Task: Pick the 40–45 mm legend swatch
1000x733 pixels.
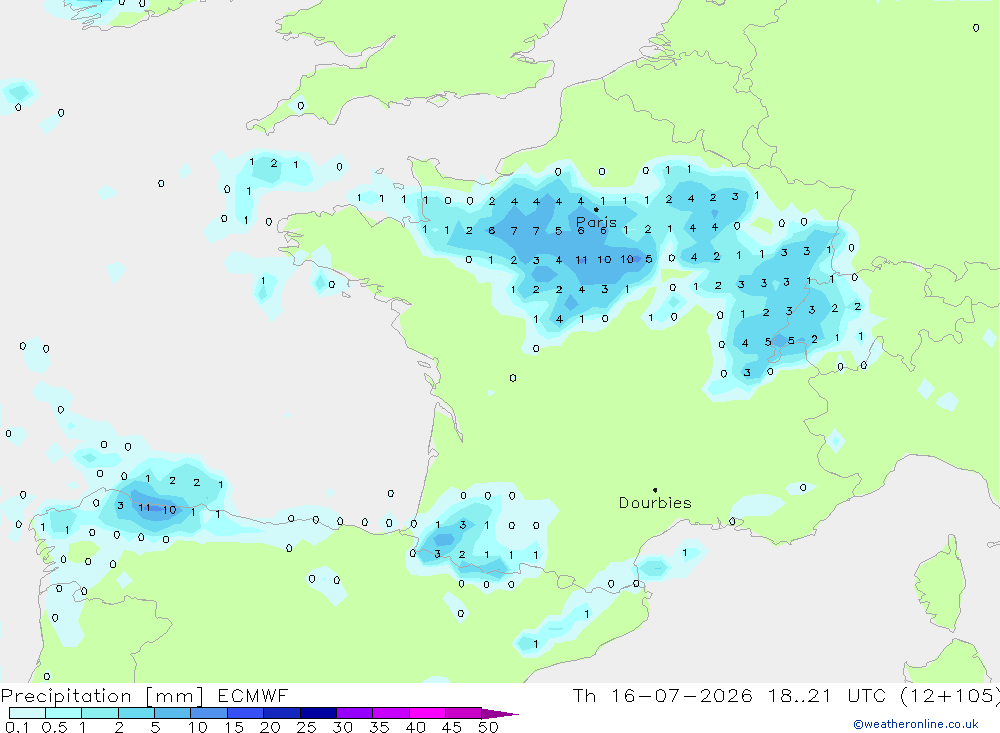Action: pos(427,713)
